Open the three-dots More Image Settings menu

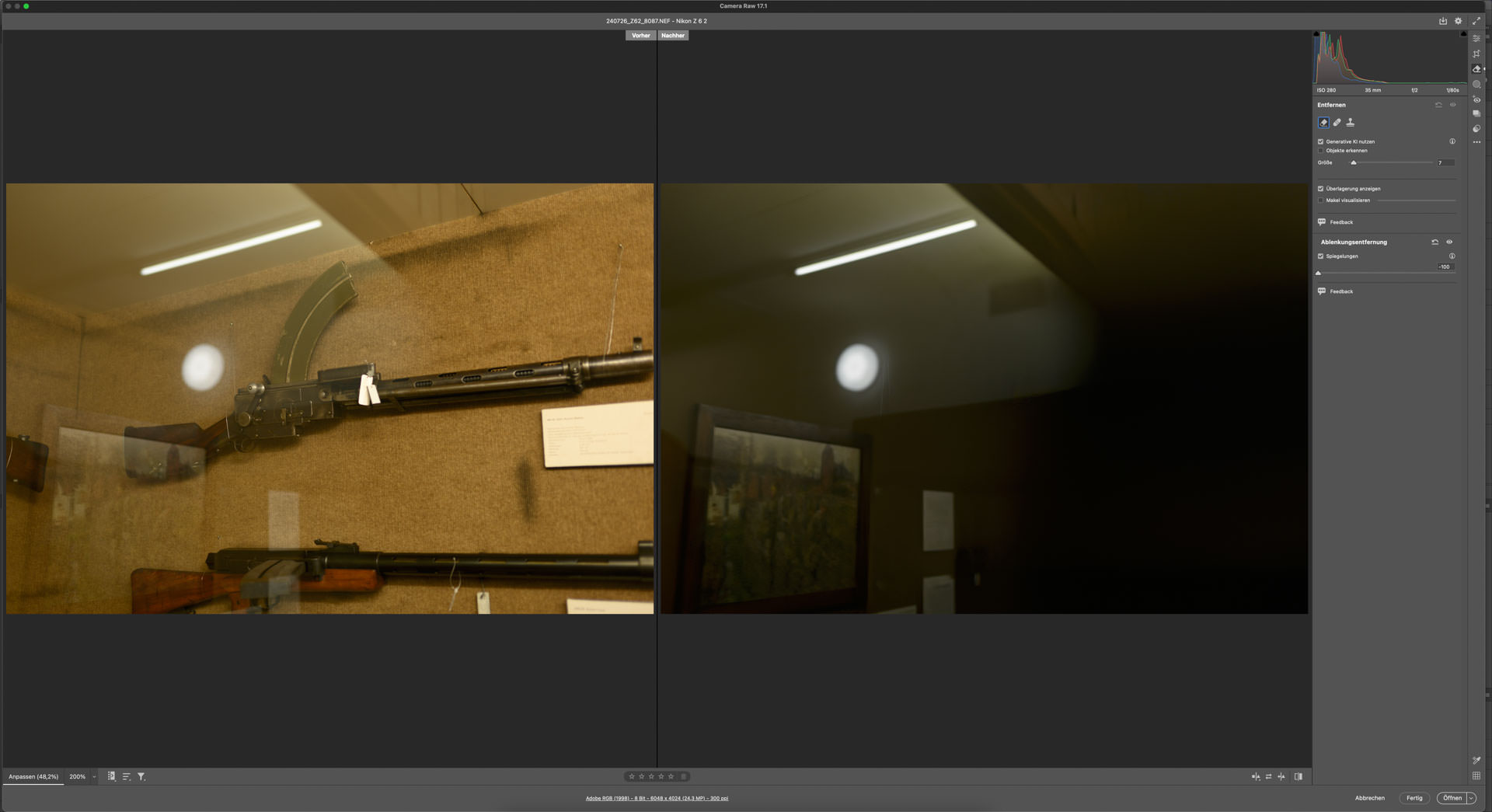[x=1476, y=142]
